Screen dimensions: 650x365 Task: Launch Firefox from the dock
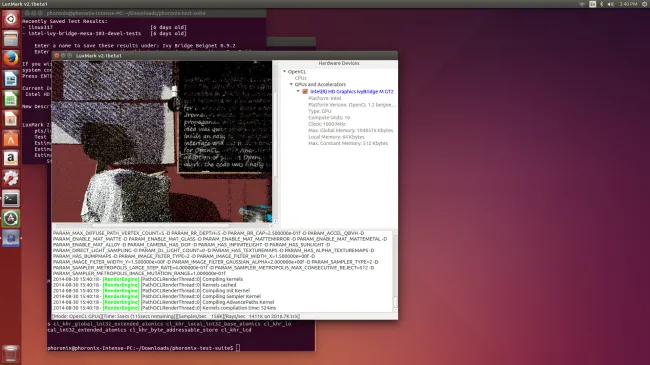point(11,59)
